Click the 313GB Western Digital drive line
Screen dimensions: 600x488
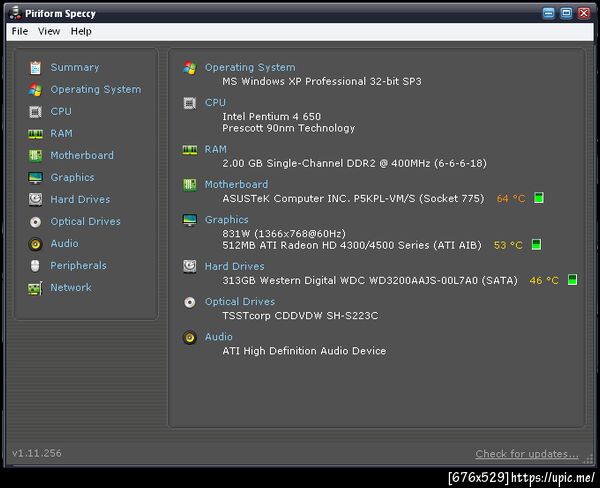pyautogui.click(x=370, y=281)
